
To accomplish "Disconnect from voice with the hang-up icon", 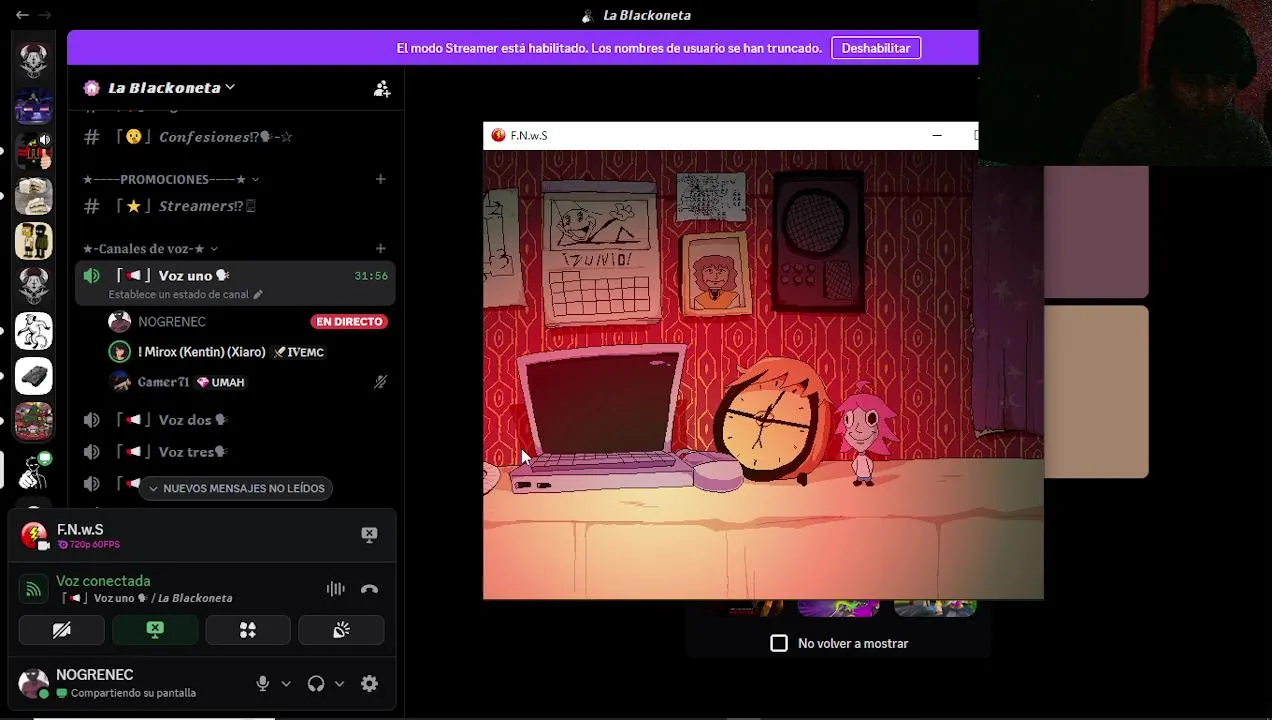I will [369, 589].
